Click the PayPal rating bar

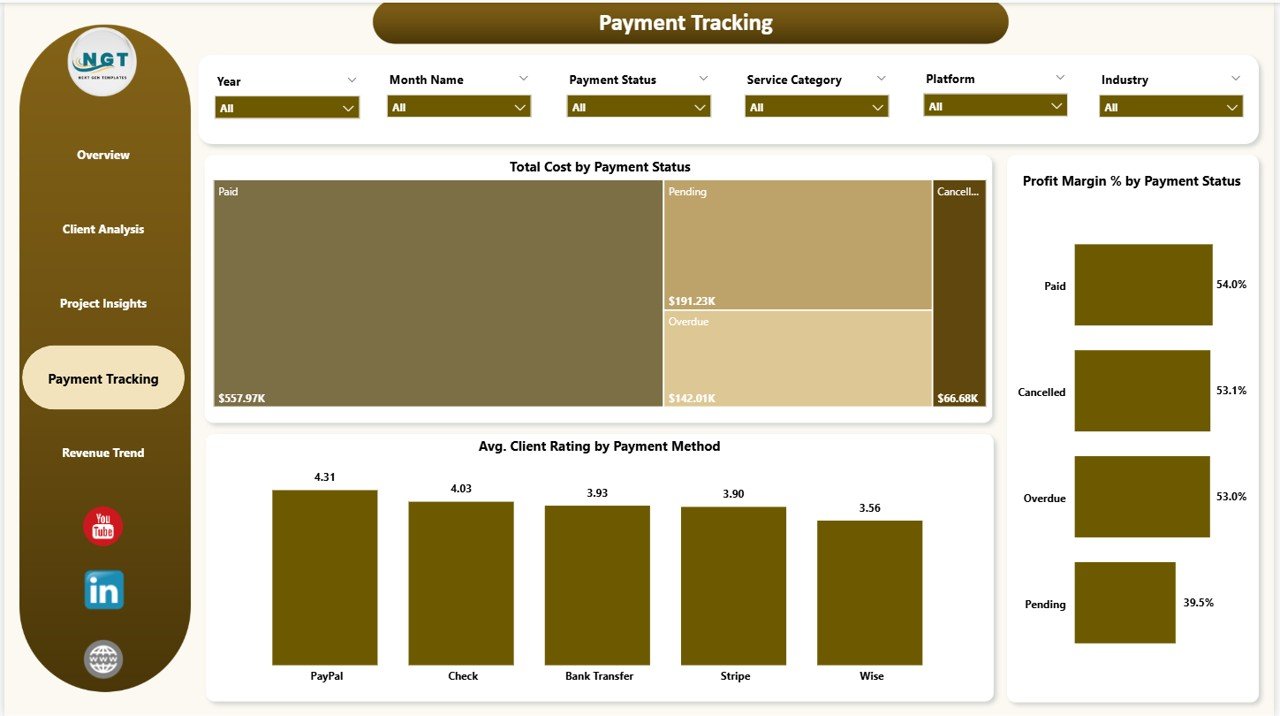coord(324,575)
